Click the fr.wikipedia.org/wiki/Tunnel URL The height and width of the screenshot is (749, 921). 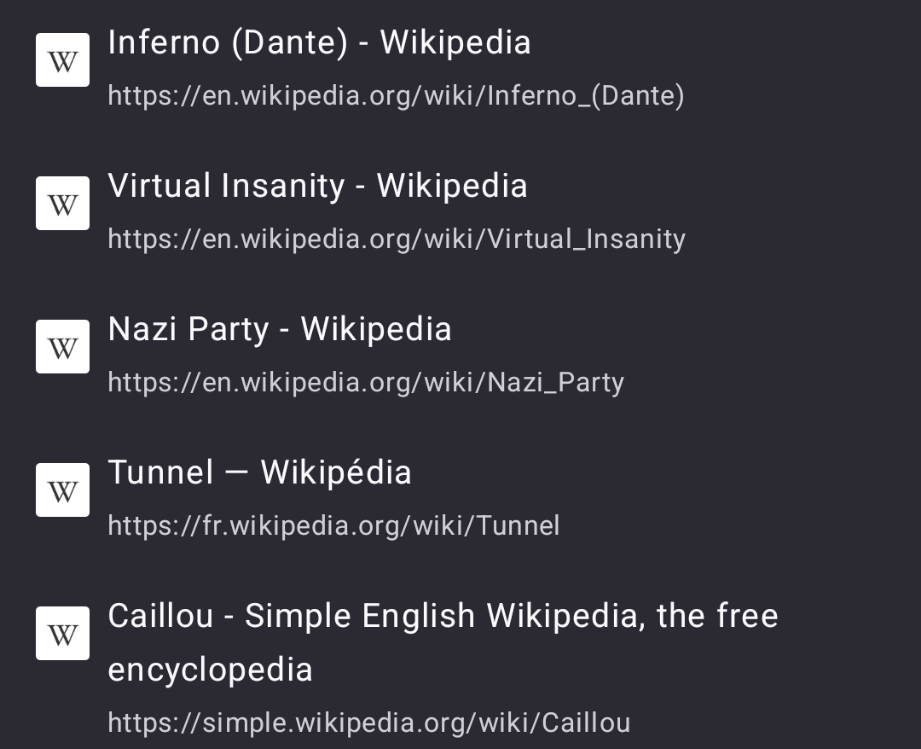[333, 525]
